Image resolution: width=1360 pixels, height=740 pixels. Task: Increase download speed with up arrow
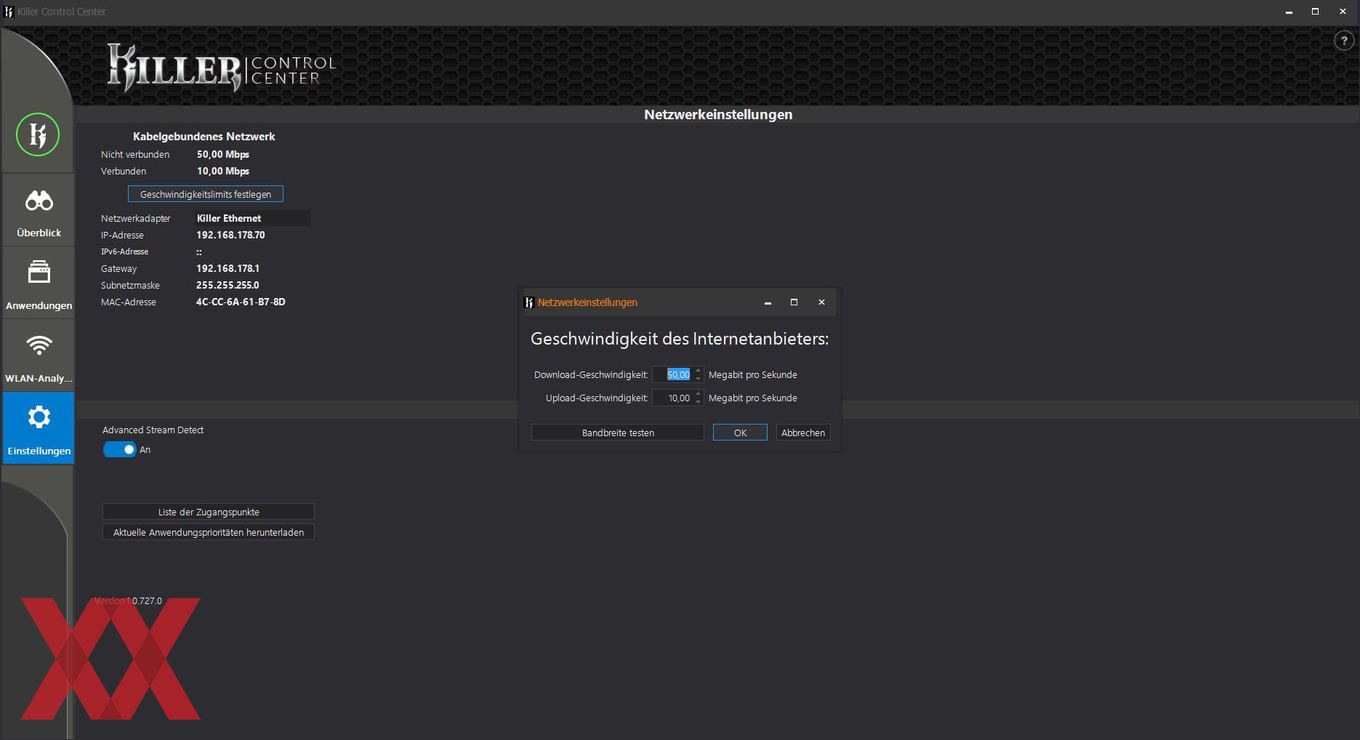tap(698, 371)
